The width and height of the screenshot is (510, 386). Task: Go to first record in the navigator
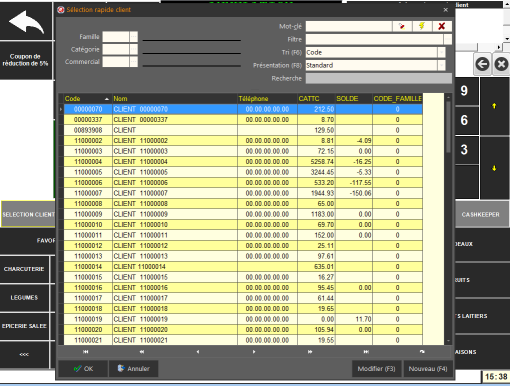click(x=86, y=352)
